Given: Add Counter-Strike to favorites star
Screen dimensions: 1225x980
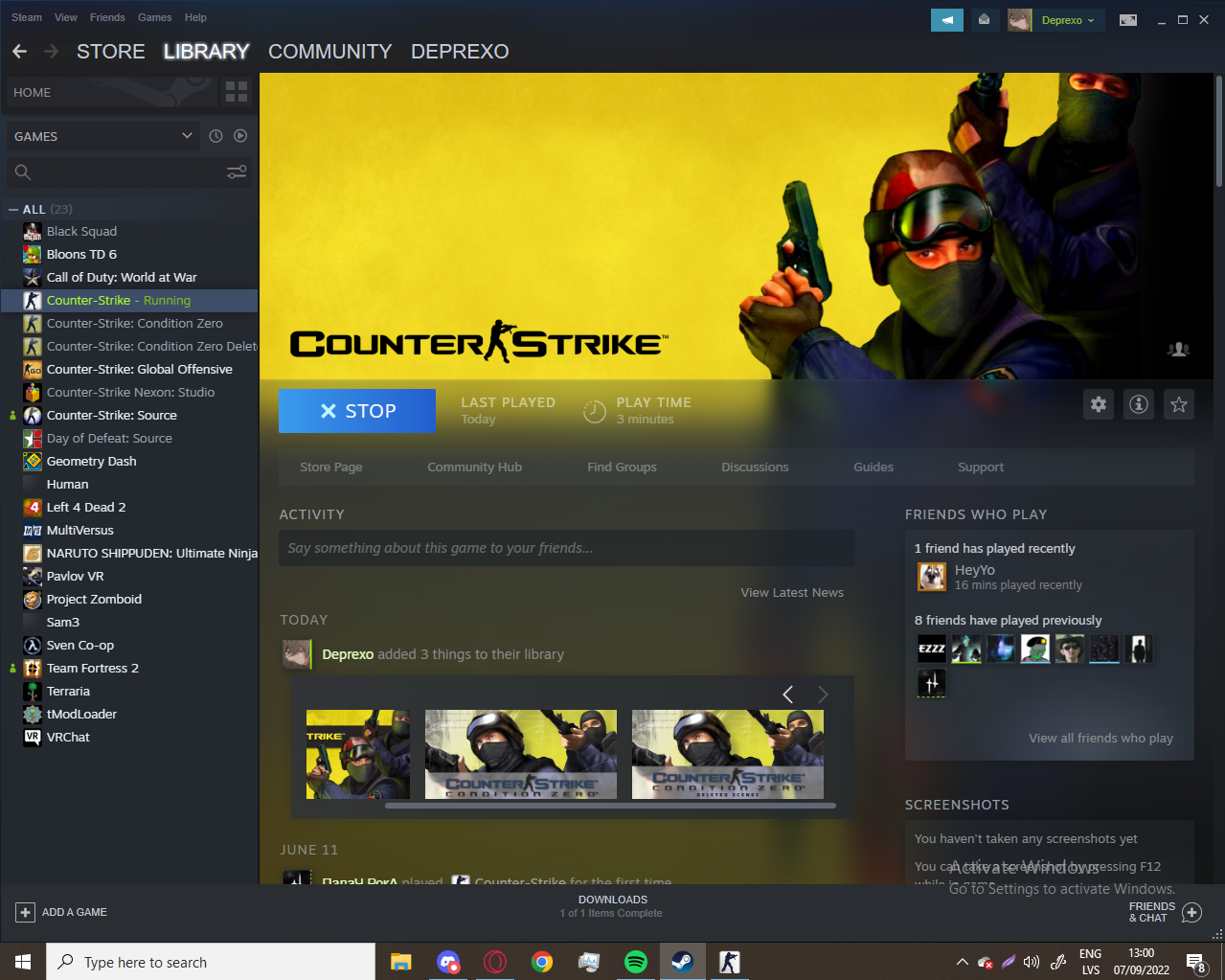Looking at the screenshot, I should 1179,404.
